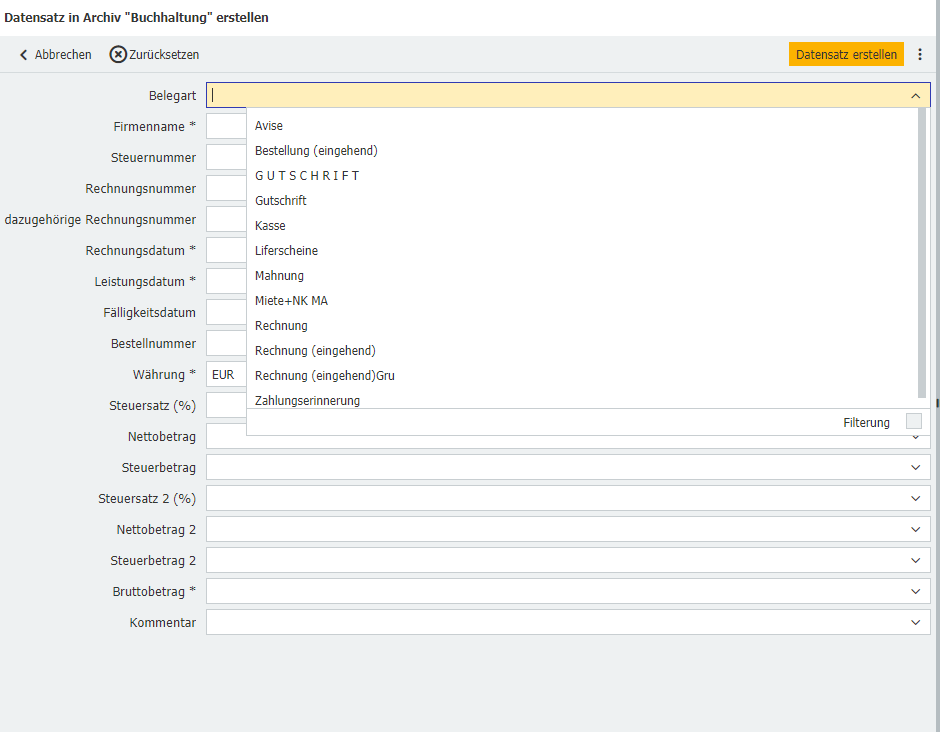Image resolution: width=940 pixels, height=732 pixels.
Task: Click the Abbrechen back arrow icon
Action: point(24,55)
